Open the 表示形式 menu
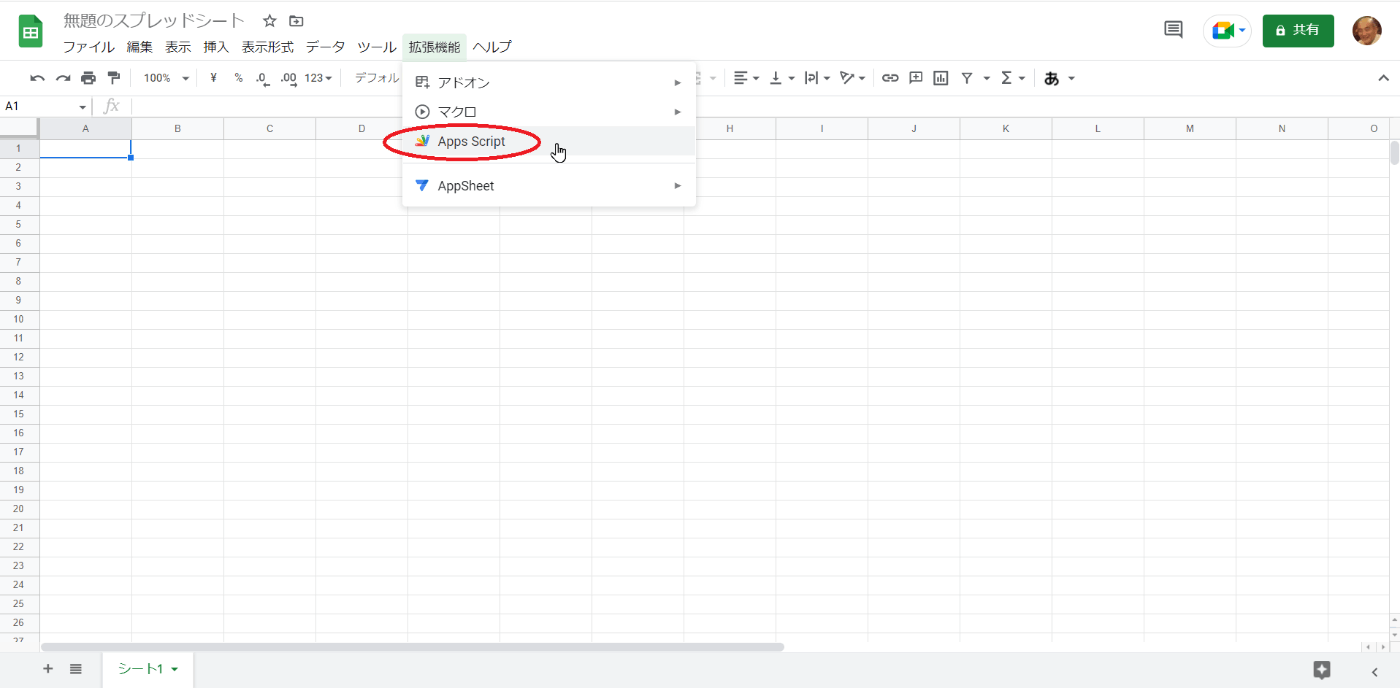This screenshot has height=688, width=1400. tap(267, 47)
